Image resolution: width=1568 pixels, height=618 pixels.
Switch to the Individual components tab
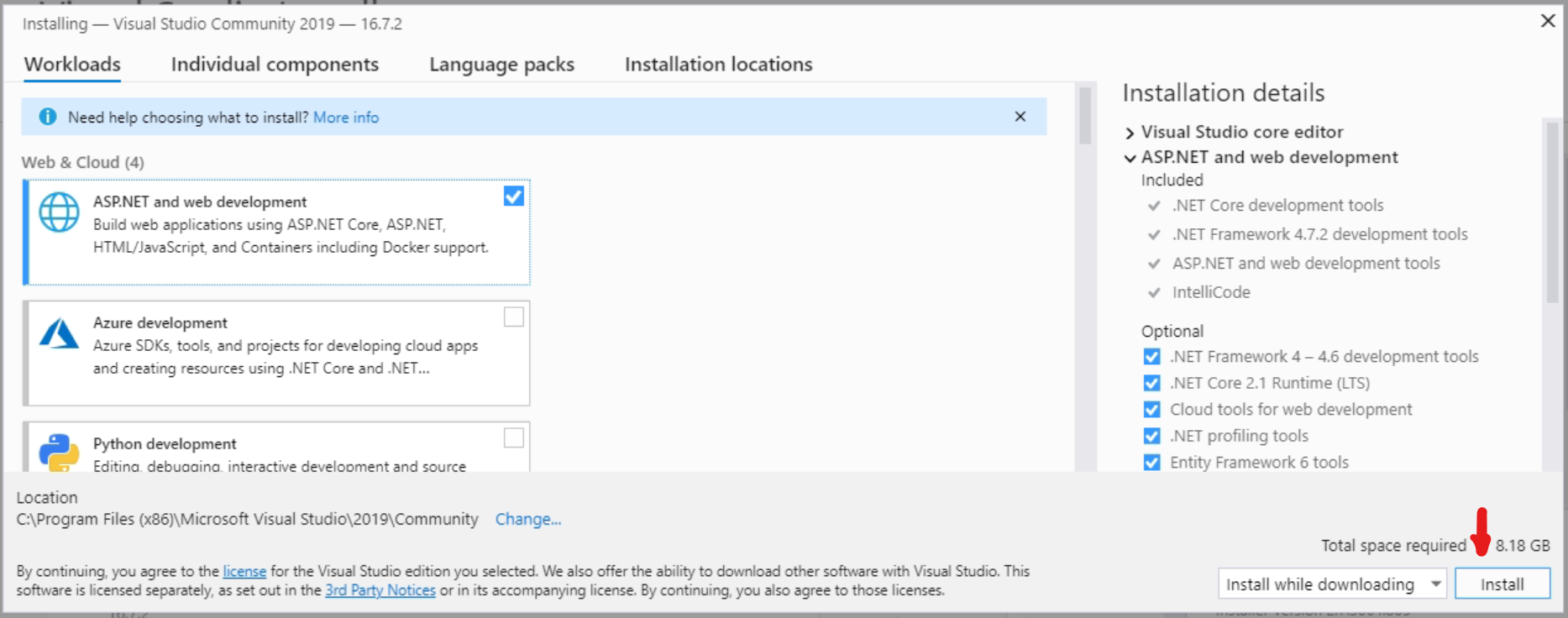[275, 64]
